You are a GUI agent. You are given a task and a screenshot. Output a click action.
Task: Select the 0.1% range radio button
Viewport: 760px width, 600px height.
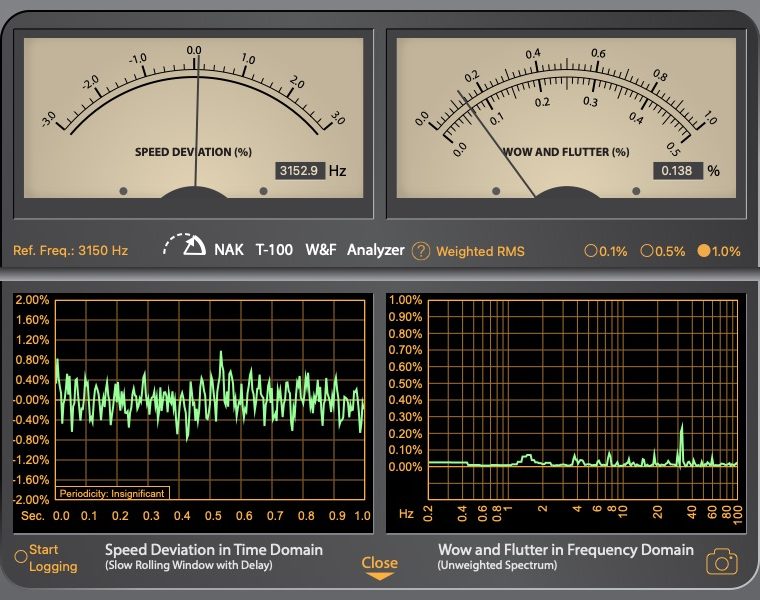click(590, 251)
